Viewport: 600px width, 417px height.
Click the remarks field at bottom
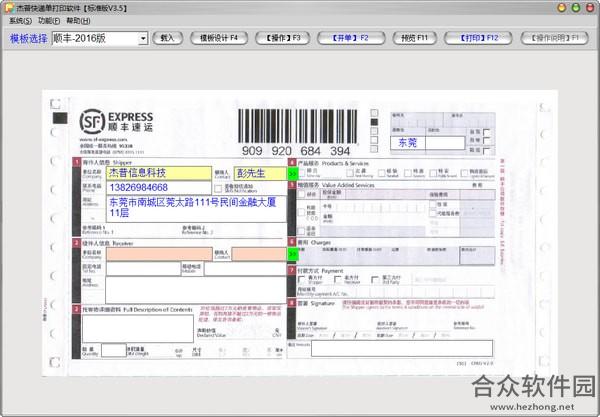pos(402,349)
